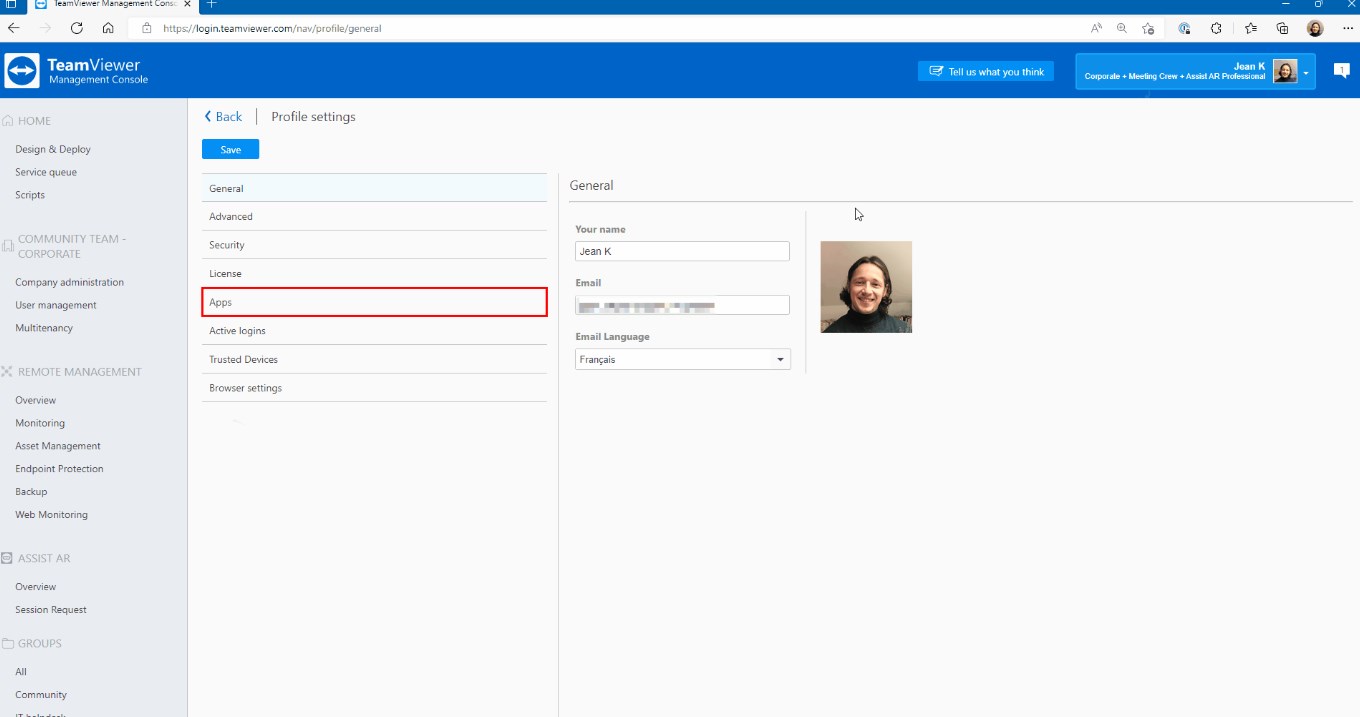Open the chat notifications icon in header

tap(1341, 71)
